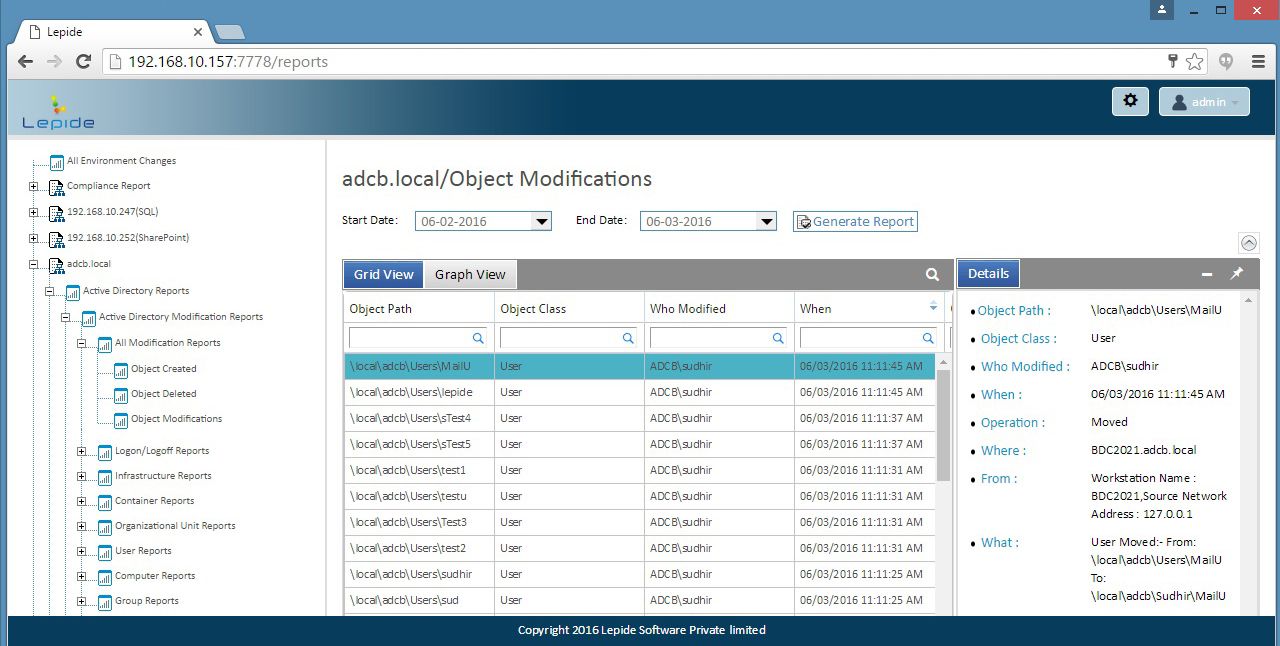Select the \local\adcb\Users\MailU highlighted row
Image resolution: width=1280 pixels, height=646 pixels.
pyautogui.click(x=640, y=366)
